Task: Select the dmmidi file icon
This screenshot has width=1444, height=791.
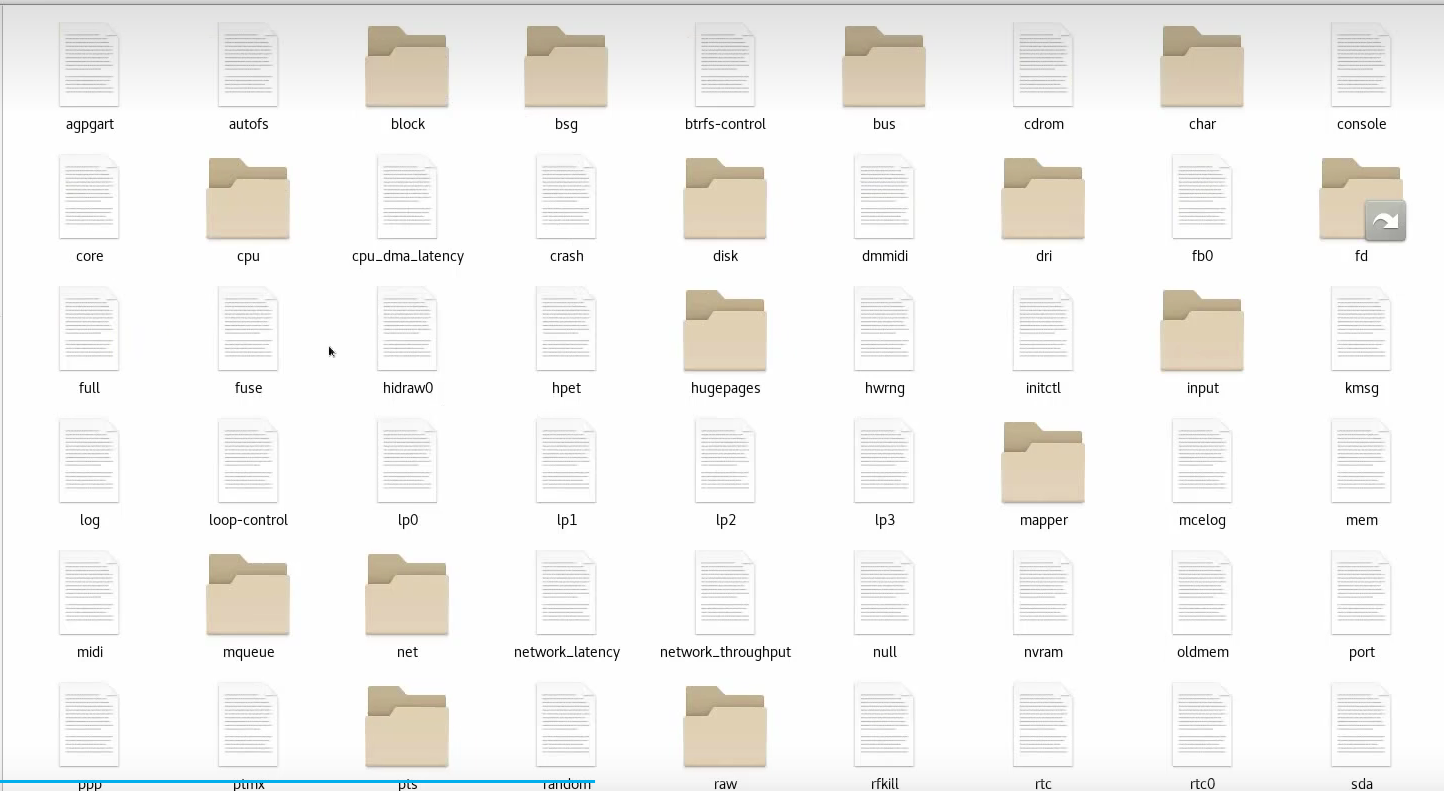Action: point(884,197)
